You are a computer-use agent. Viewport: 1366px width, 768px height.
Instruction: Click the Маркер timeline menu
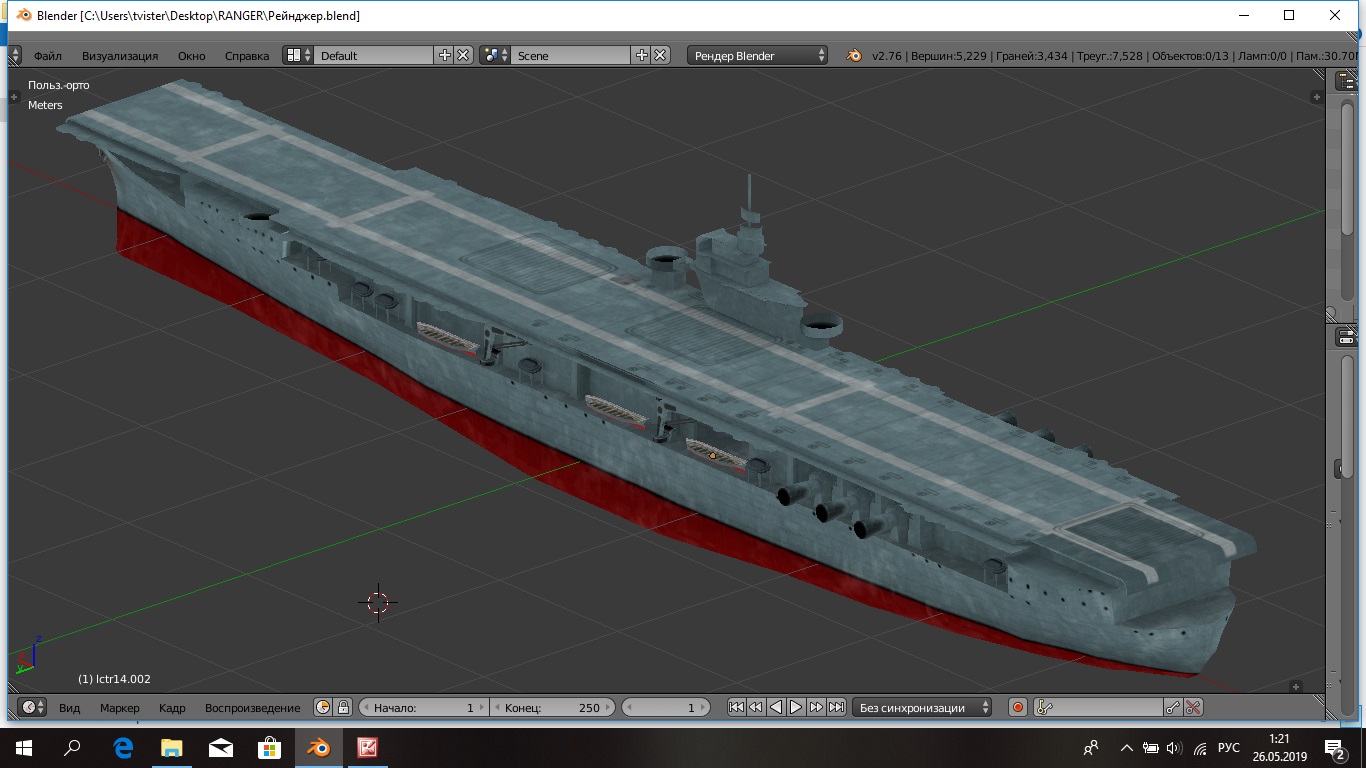pyautogui.click(x=119, y=707)
